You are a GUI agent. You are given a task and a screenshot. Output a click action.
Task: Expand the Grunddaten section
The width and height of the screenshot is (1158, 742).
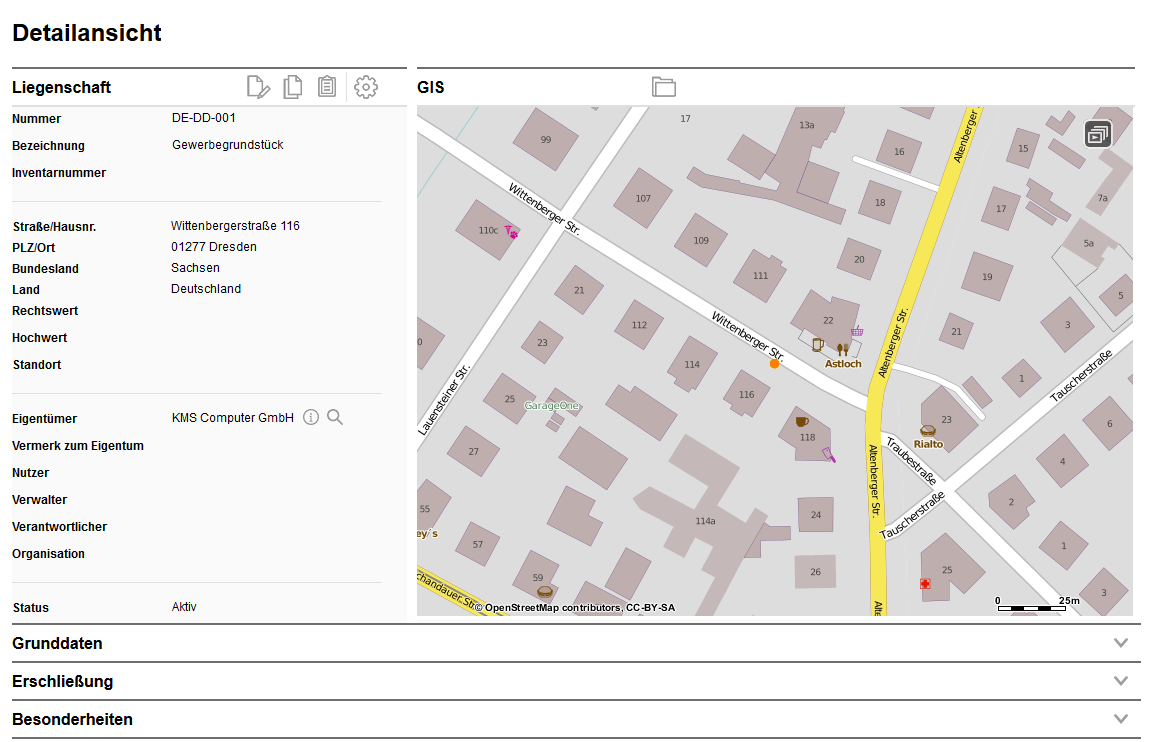pyautogui.click(x=1121, y=643)
